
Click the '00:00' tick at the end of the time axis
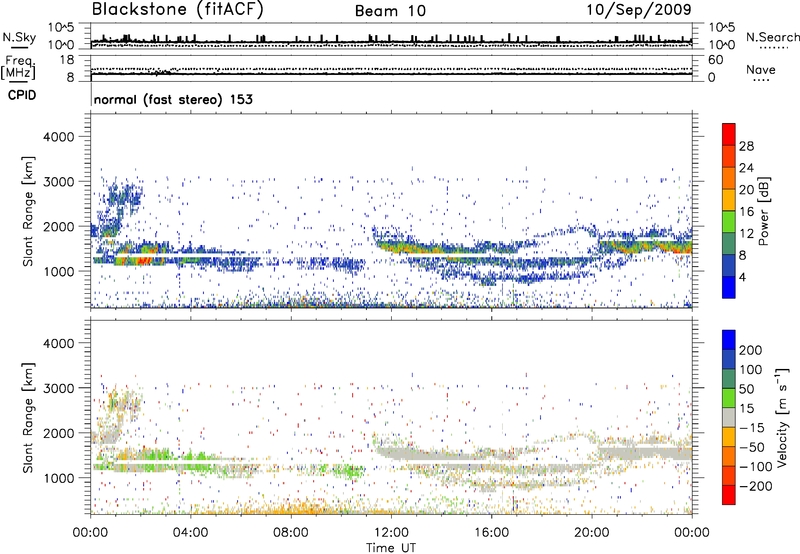[x=691, y=533]
